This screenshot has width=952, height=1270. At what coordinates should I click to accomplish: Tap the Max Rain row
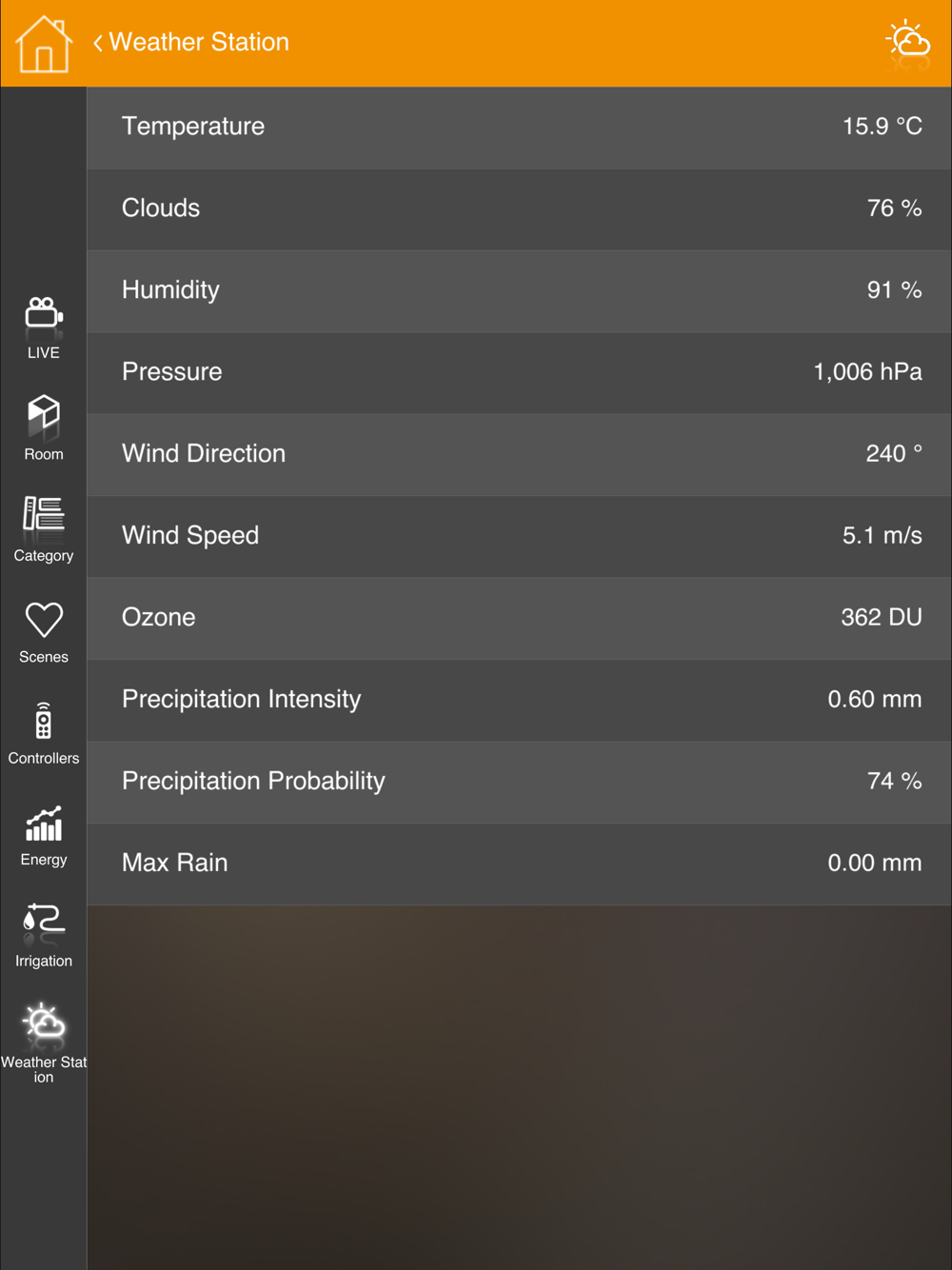pyautogui.click(x=520, y=863)
